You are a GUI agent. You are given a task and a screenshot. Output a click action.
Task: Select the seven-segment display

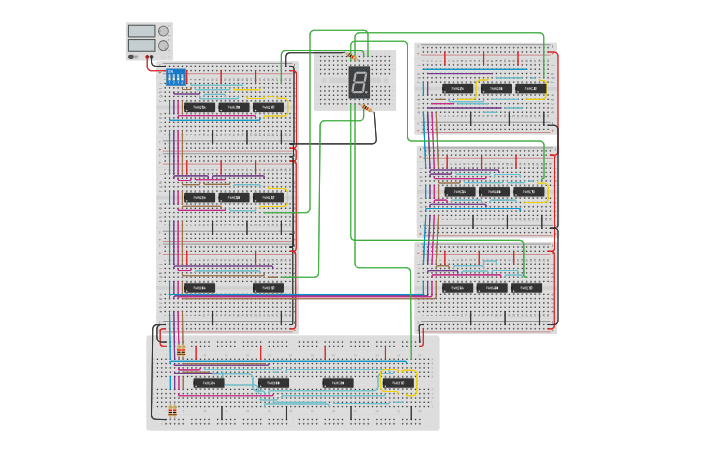coord(359,82)
